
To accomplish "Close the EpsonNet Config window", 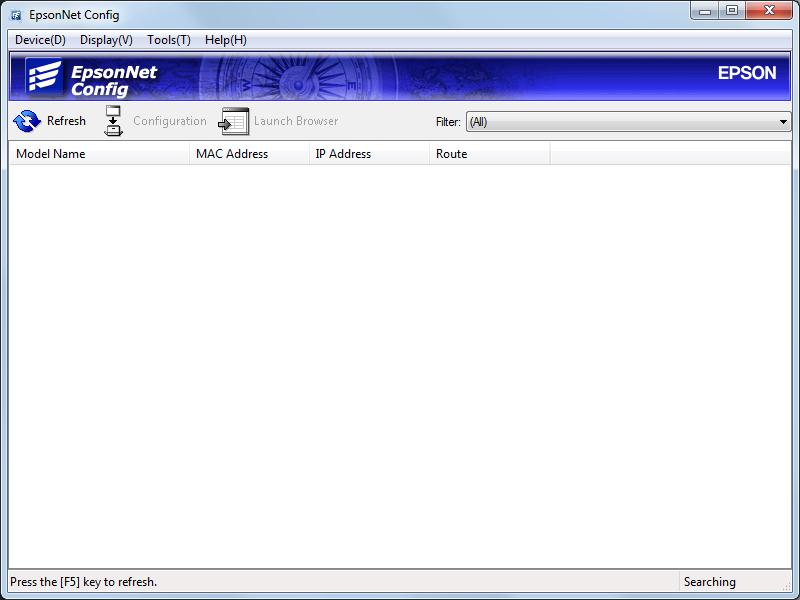I will (769, 10).
